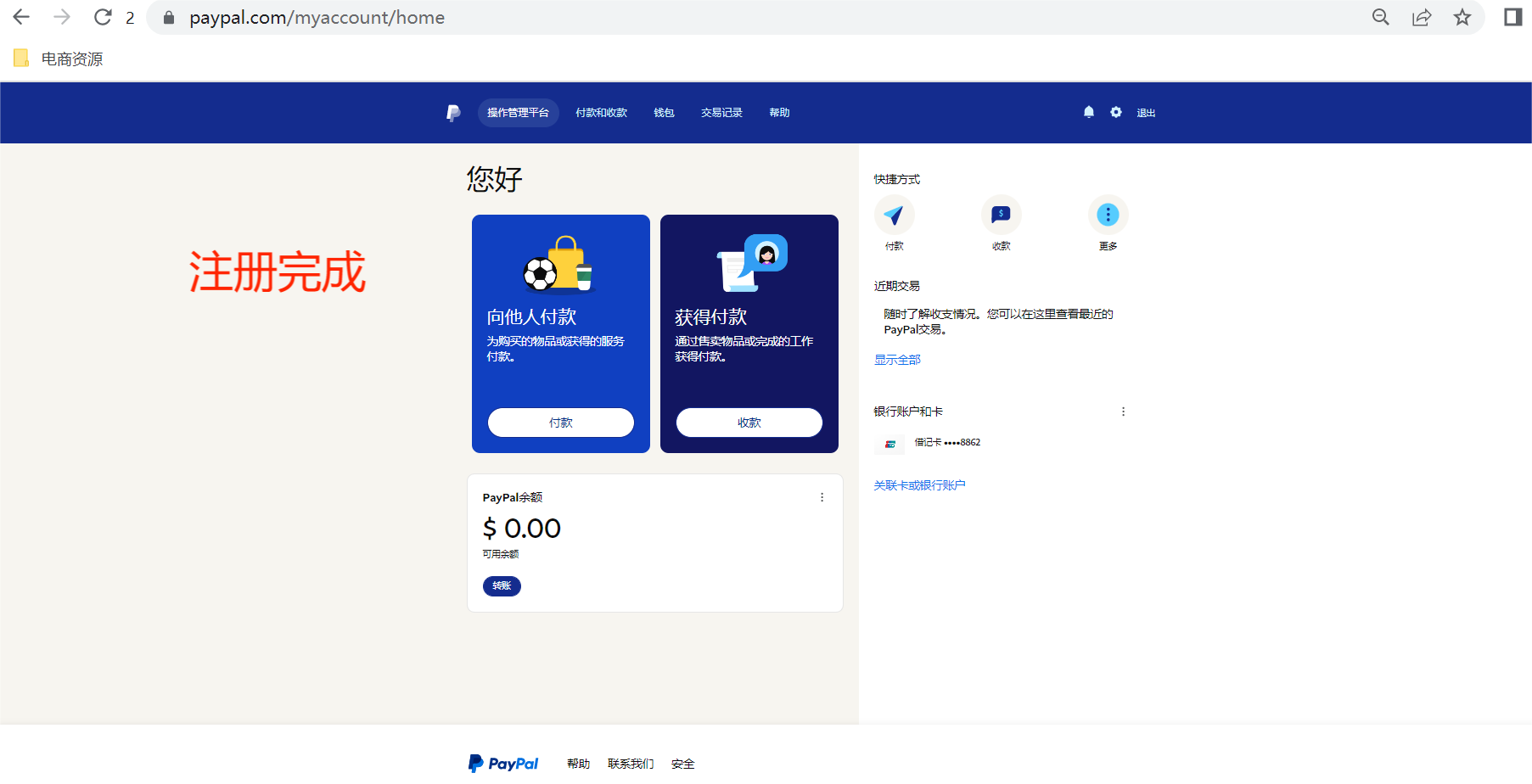Click the PayPal footer logo

pos(503,764)
